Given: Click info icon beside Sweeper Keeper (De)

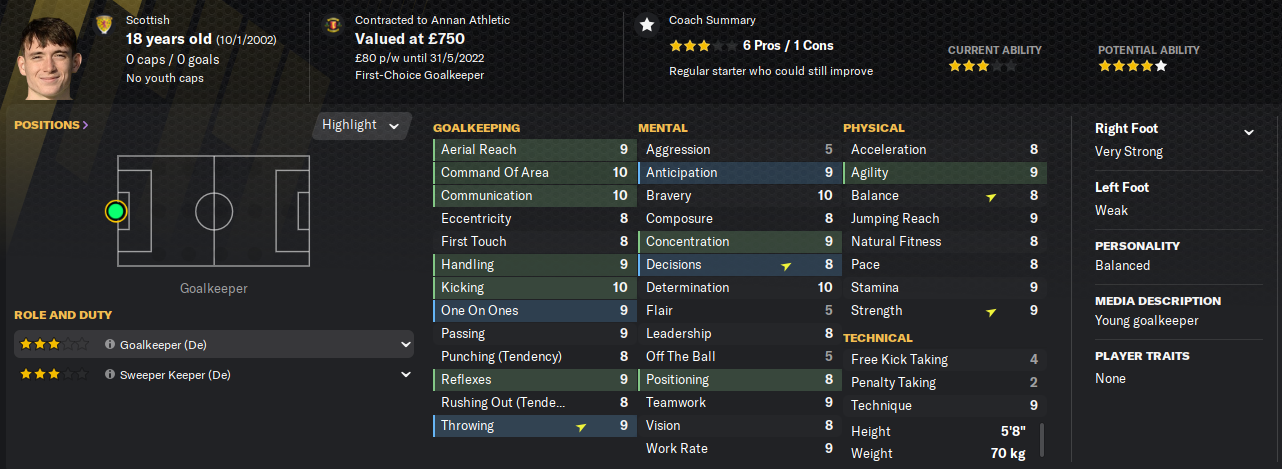Looking at the screenshot, I should pyautogui.click(x=110, y=375).
